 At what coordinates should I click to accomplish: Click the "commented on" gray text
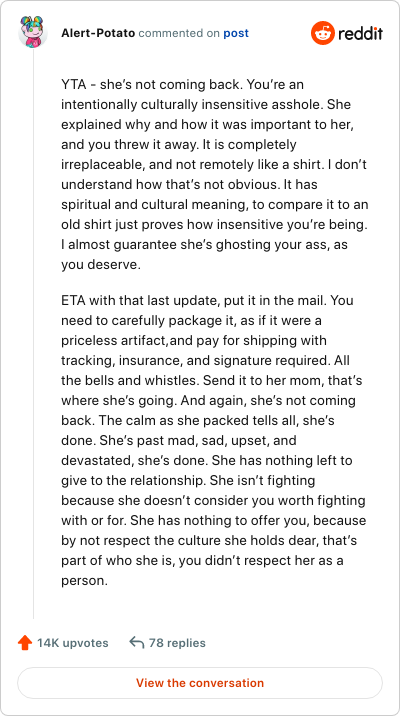179,33
